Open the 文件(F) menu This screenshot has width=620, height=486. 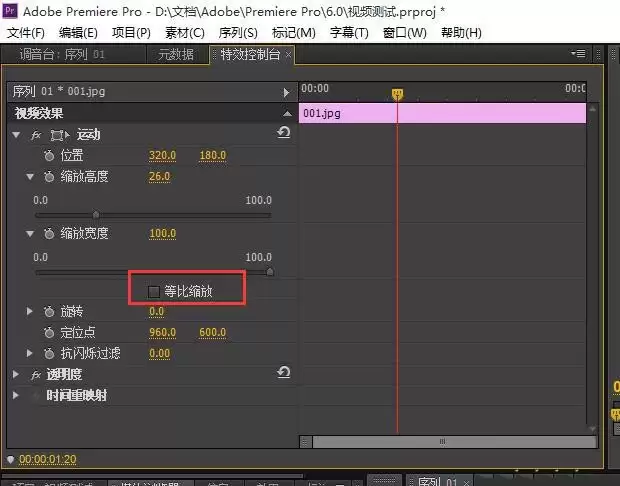click(26, 32)
